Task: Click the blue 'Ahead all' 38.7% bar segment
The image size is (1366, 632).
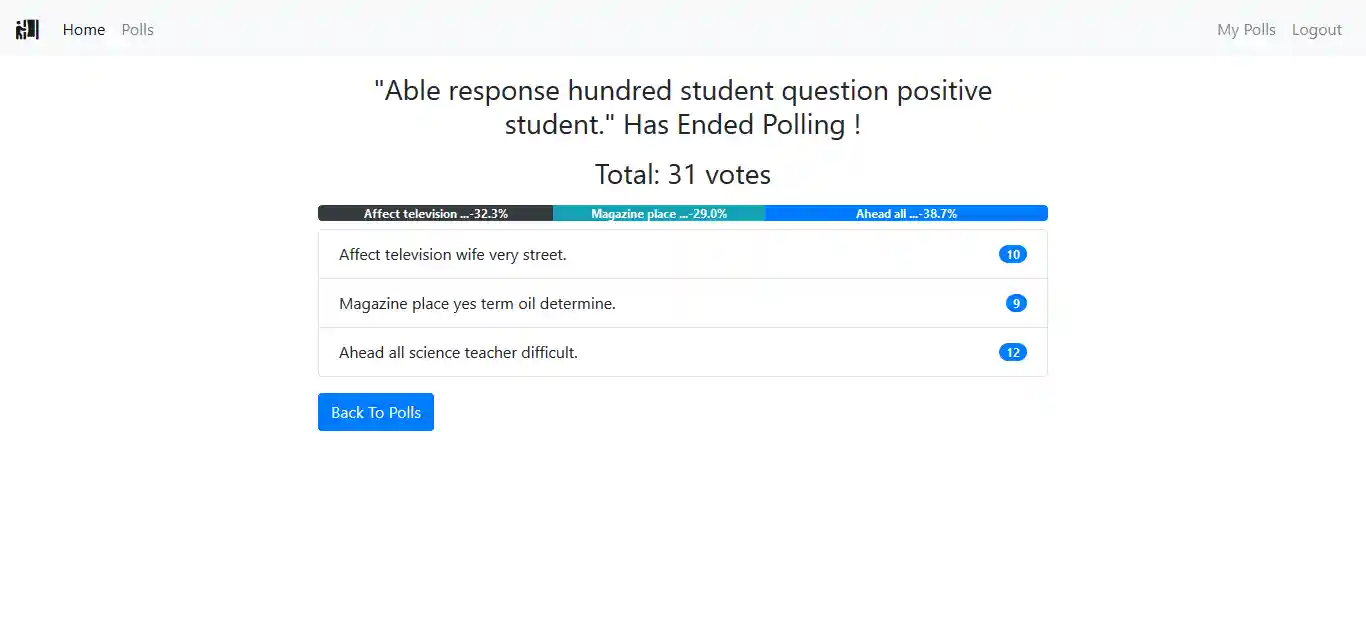Action: [906, 213]
